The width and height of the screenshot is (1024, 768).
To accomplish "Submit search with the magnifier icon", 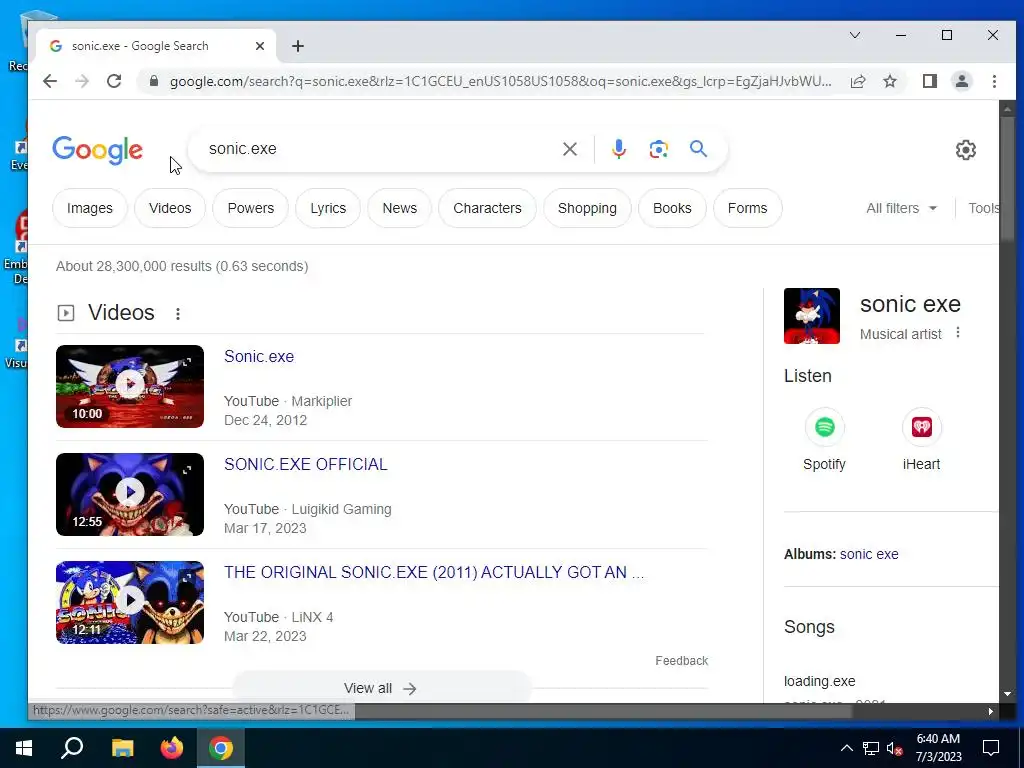I will [x=698, y=149].
